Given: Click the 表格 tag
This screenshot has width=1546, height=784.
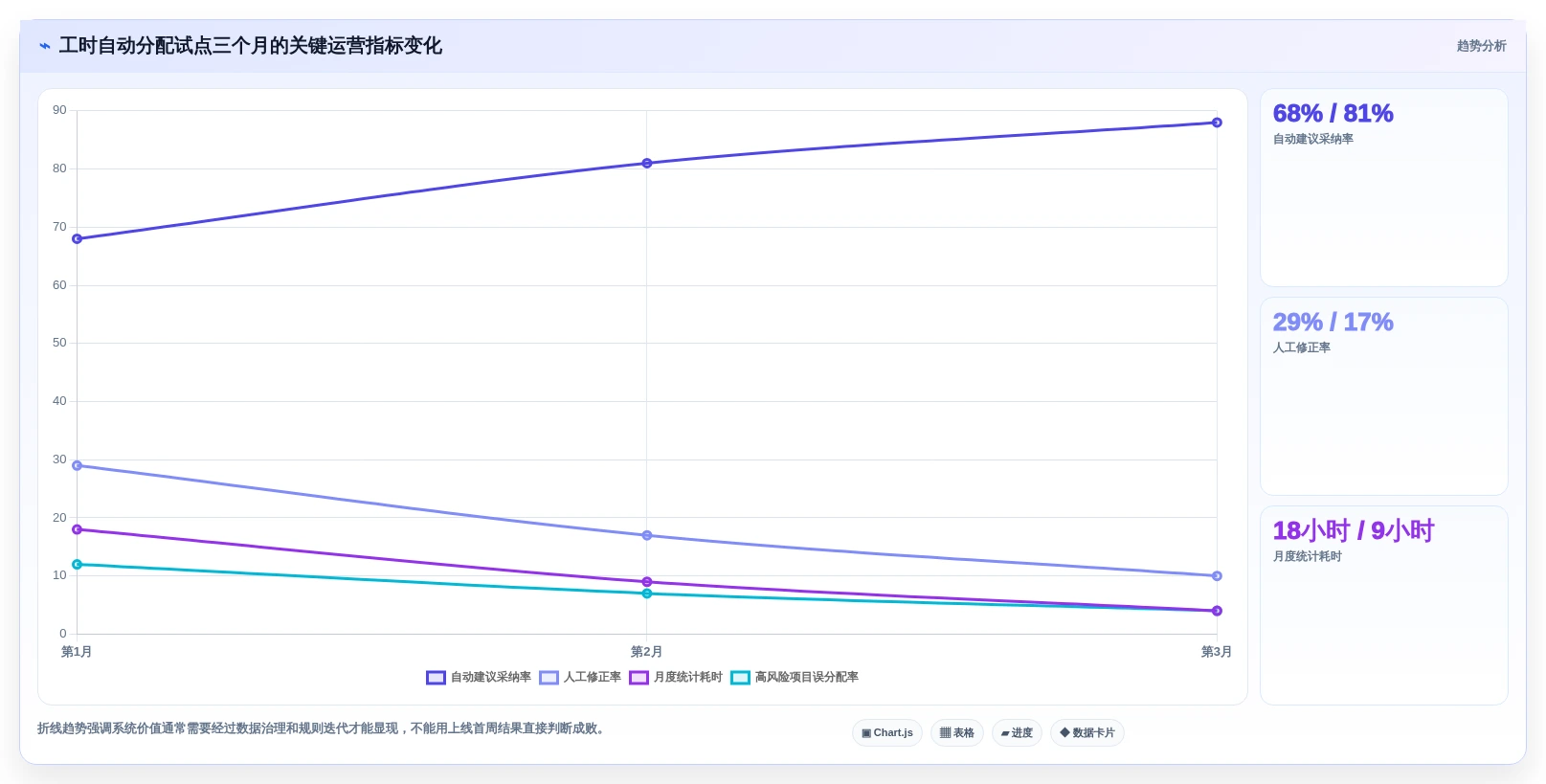Looking at the screenshot, I should point(956,733).
